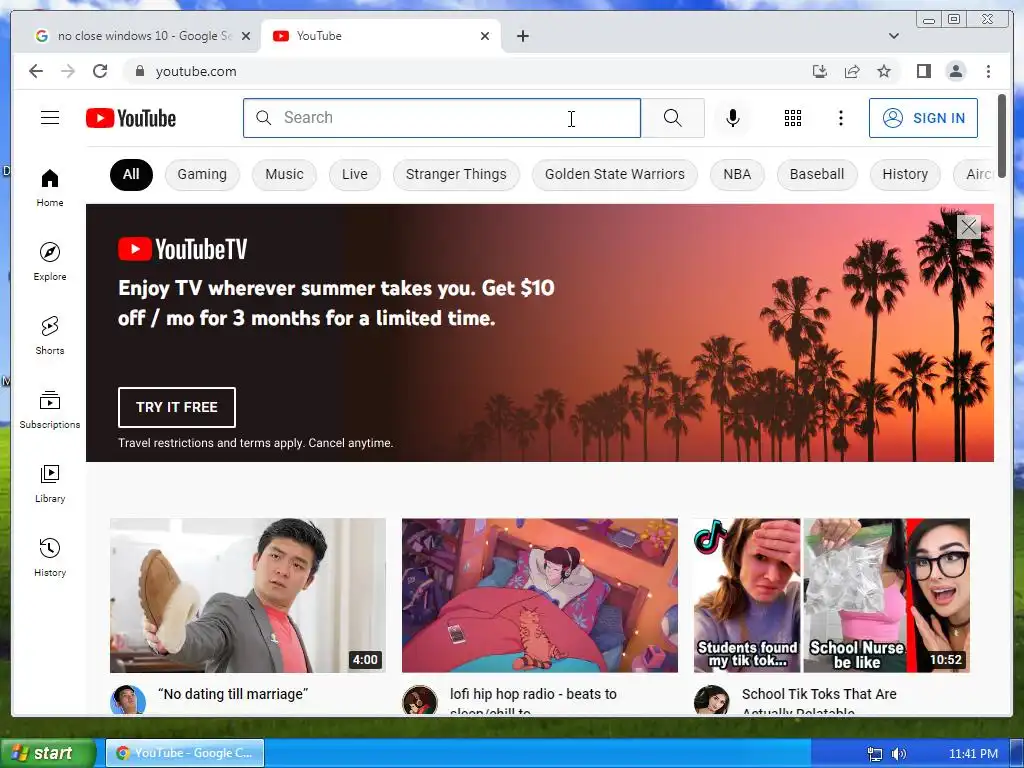Open Explore in the sidebar
The height and width of the screenshot is (768, 1024).
pyautogui.click(x=50, y=261)
